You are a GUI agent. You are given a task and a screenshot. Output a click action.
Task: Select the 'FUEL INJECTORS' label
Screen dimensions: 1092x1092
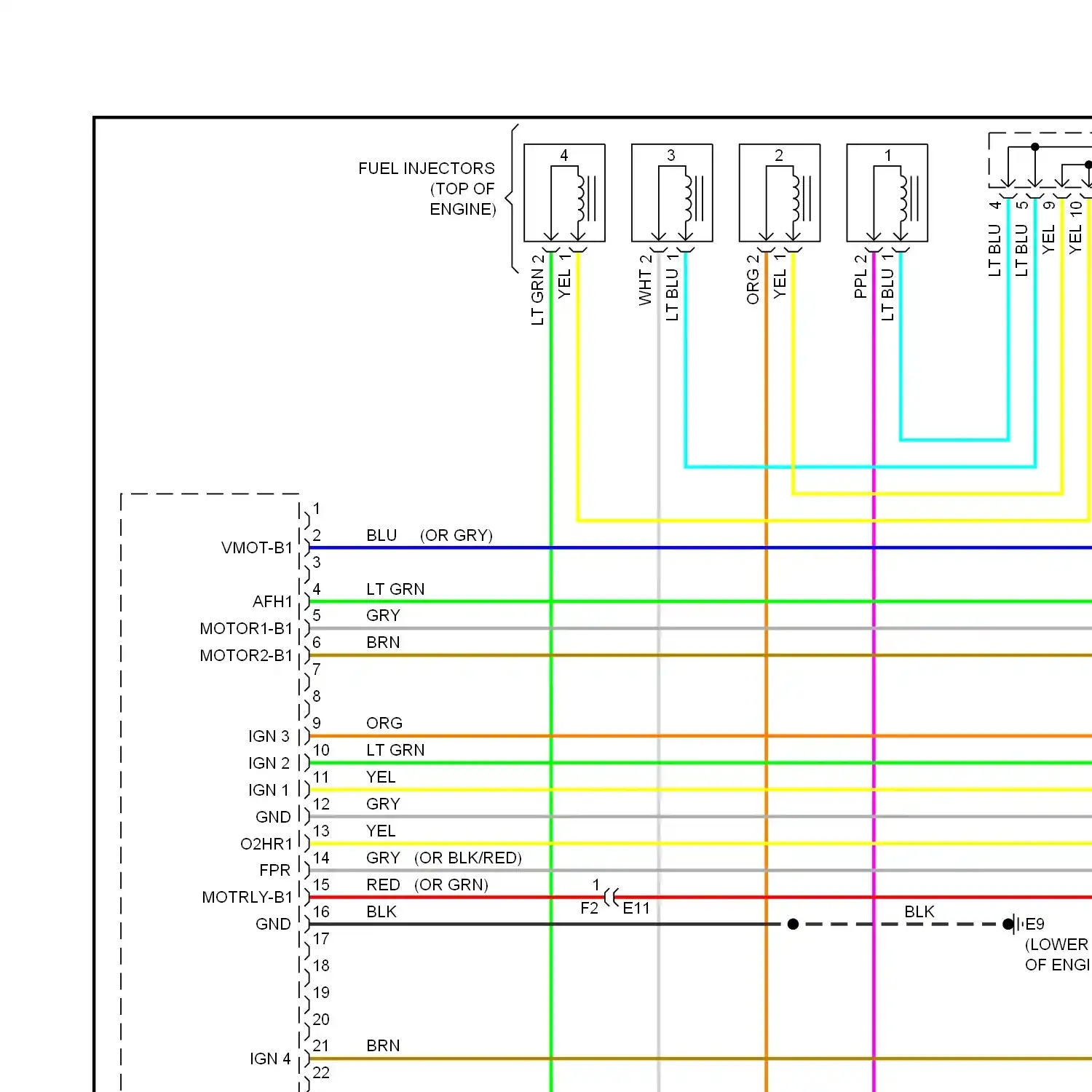pyautogui.click(x=427, y=169)
